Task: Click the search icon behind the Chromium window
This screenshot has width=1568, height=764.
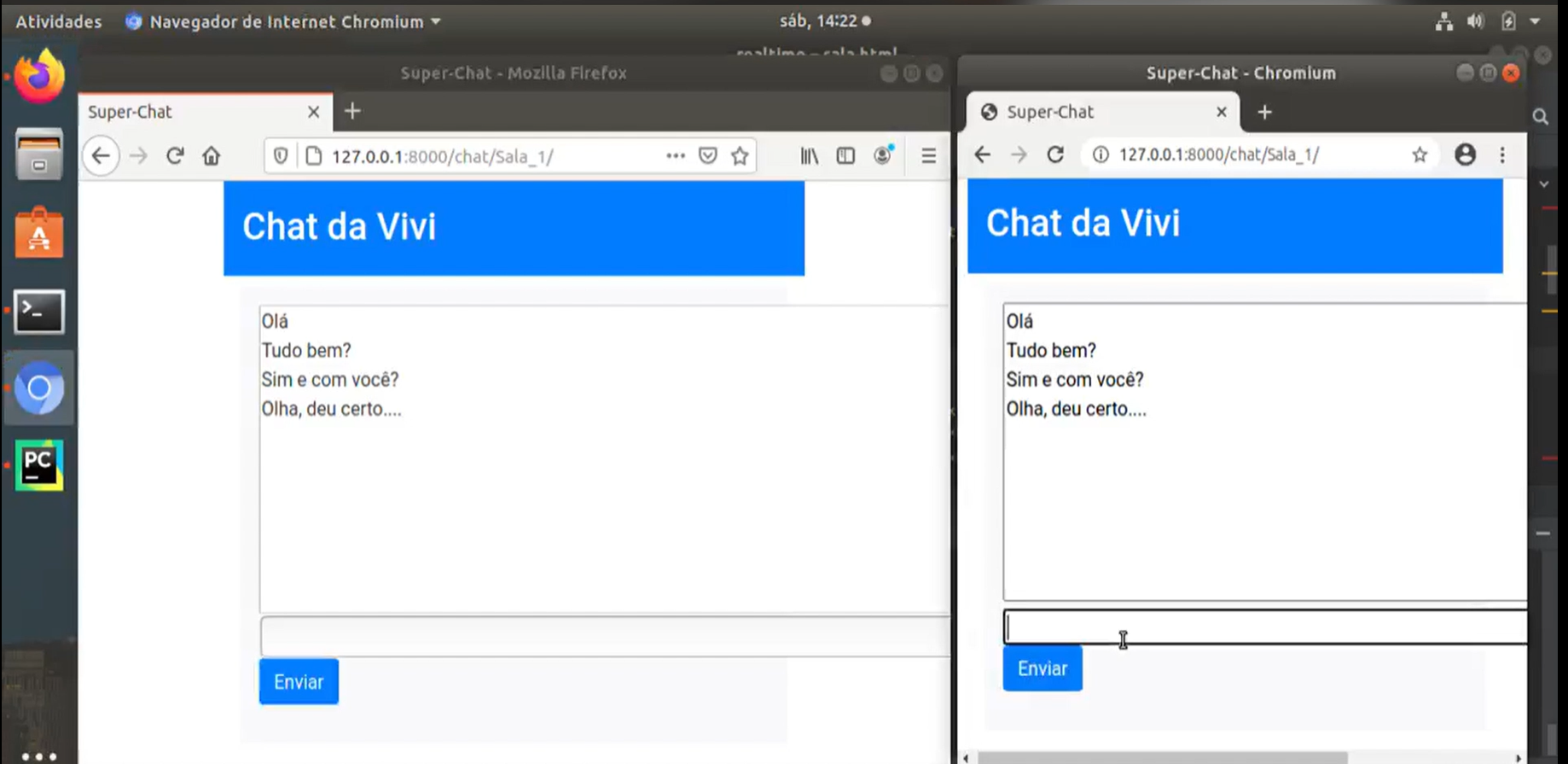Action: click(1541, 117)
